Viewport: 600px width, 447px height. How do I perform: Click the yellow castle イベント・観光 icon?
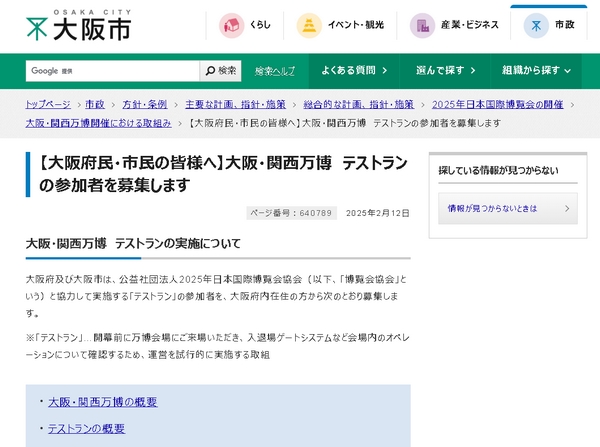click(x=309, y=25)
